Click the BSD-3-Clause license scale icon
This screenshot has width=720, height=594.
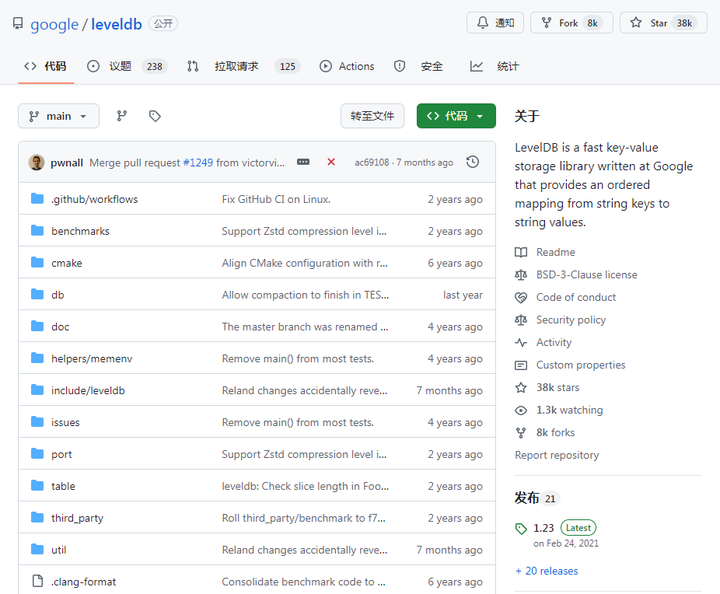[x=521, y=275]
